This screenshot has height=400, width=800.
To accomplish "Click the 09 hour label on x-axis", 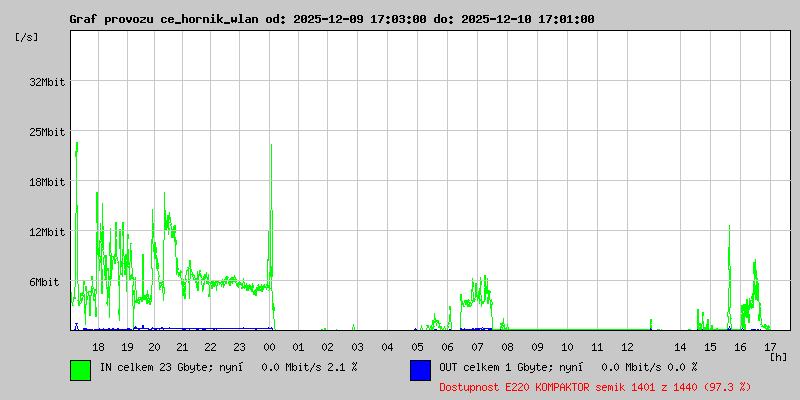I will coord(537,347).
